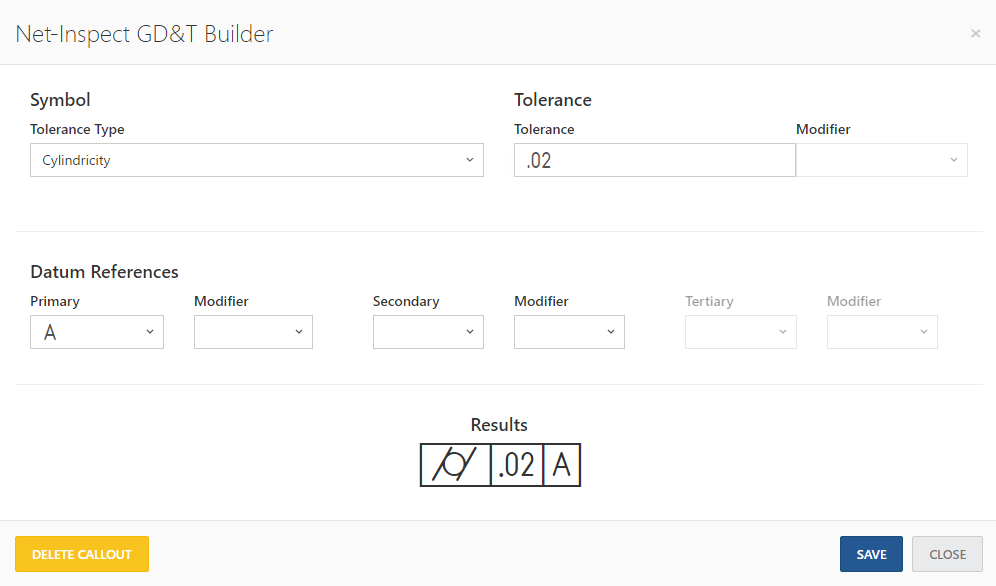Open the Tolerance Modifier dropdown
The image size is (996, 586).
[882, 160]
